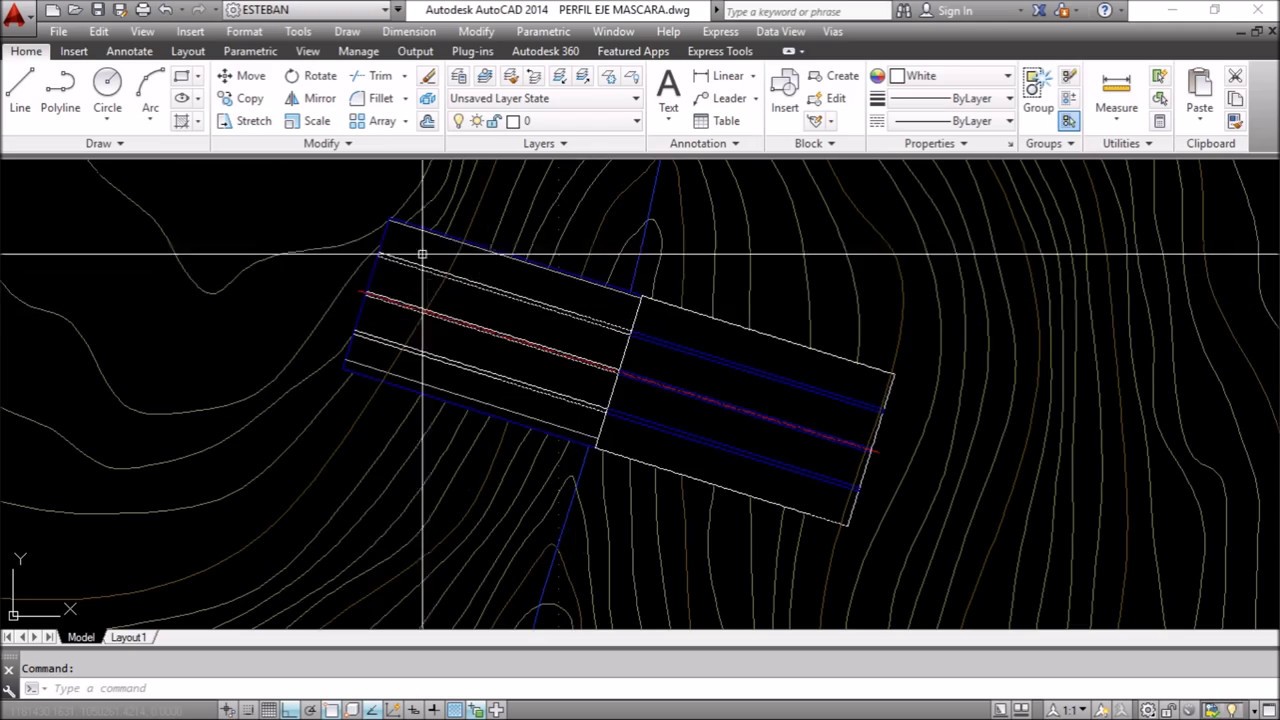Click the Create block tool
This screenshot has height=720, width=1280.
(x=833, y=76)
